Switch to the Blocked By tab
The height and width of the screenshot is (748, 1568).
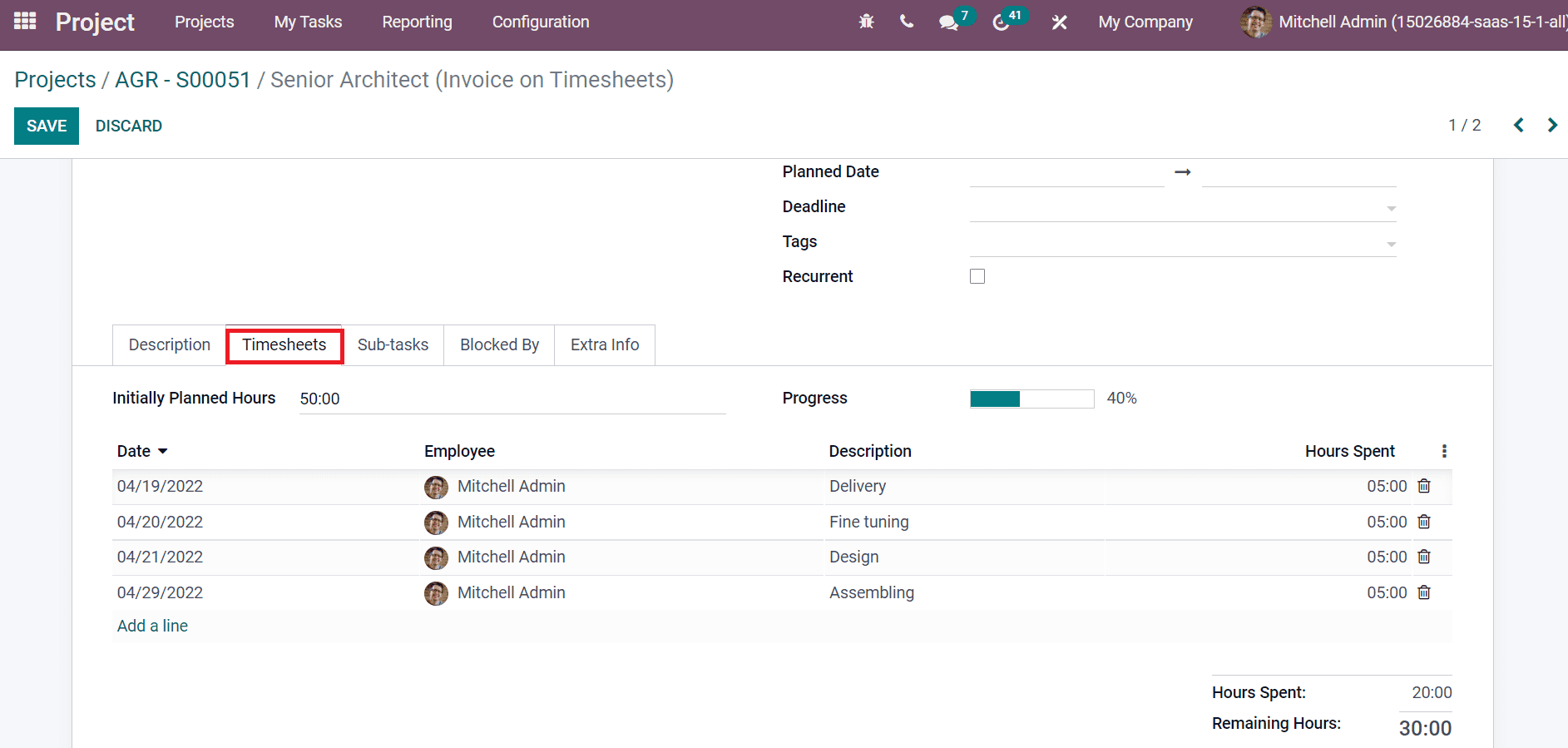(x=500, y=344)
